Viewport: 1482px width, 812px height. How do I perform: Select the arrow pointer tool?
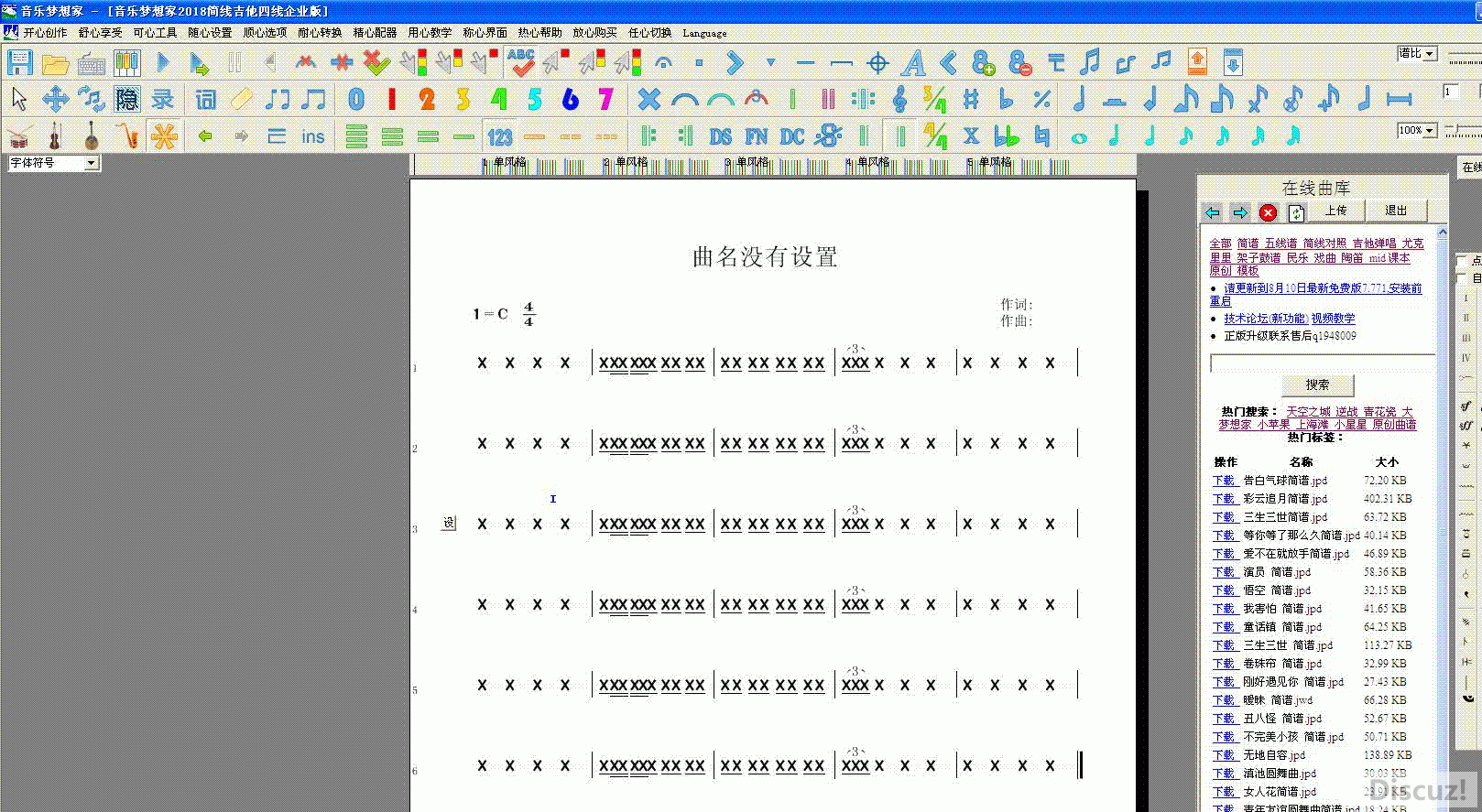(19, 99)
